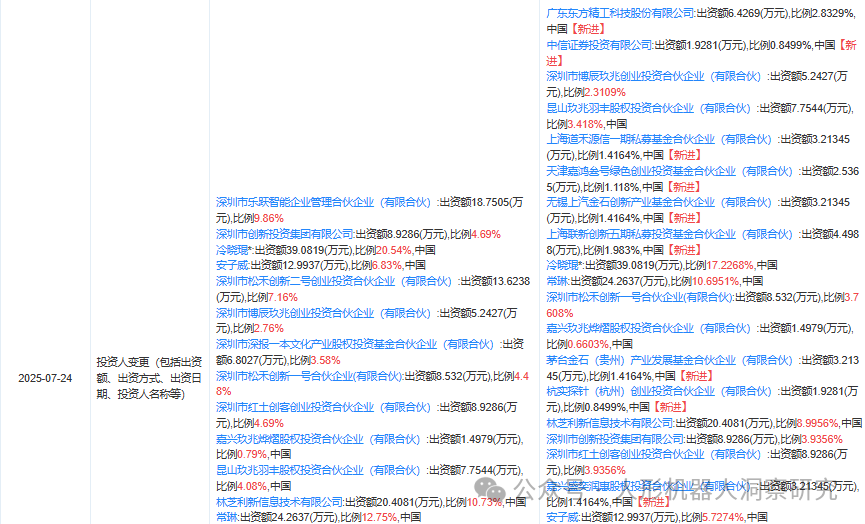Open 无锡上汽金石创新产业基金合伙企业 link
Image resolution: width=865 pixels, height=524 pixels.
(659, 202)
